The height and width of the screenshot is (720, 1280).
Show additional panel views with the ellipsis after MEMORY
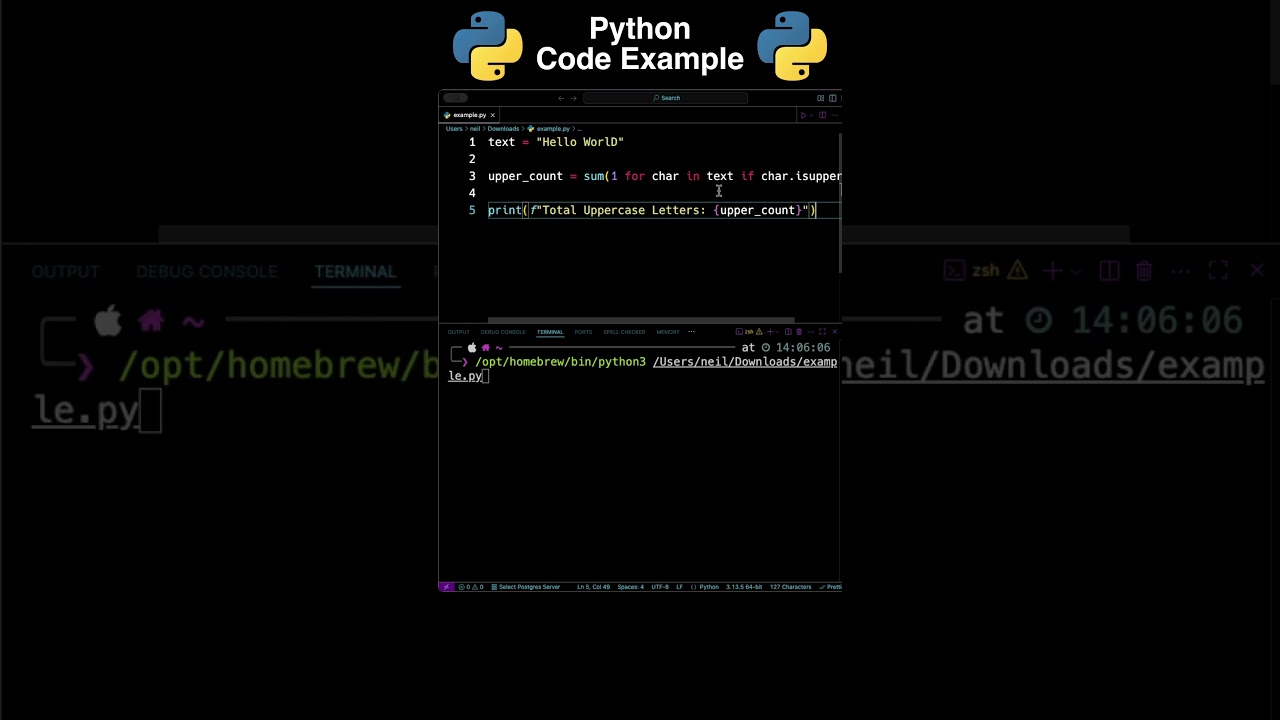(x=691, y=332)
